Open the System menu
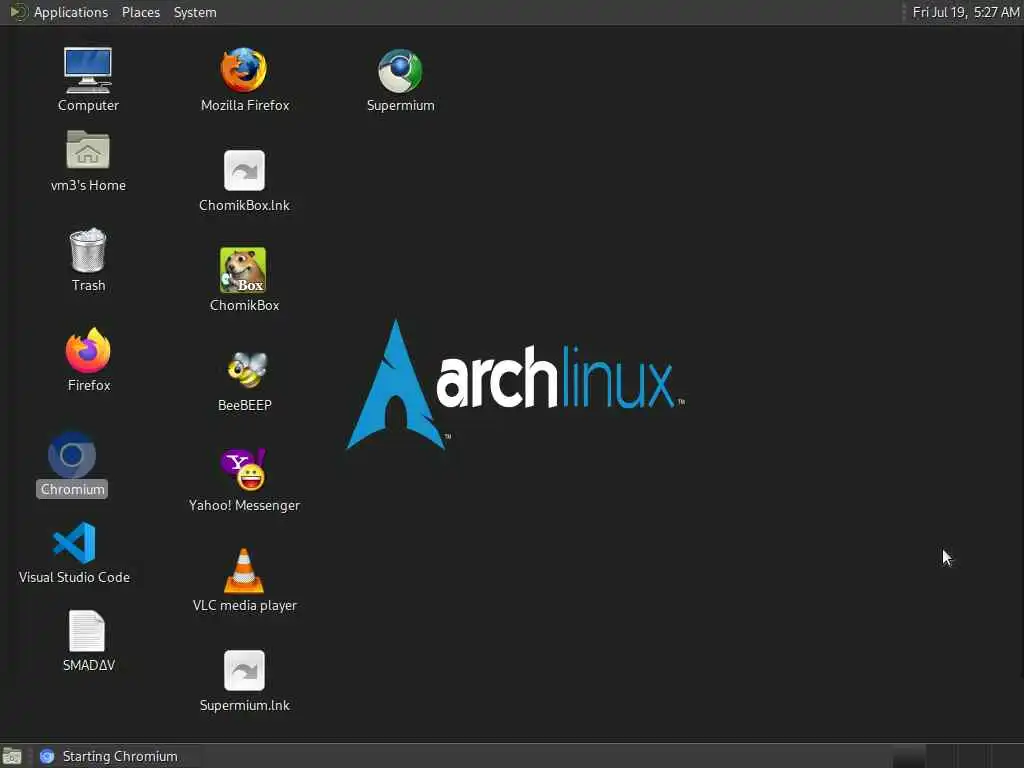This screenshot has height=768, width=1024. click(195, 12)
